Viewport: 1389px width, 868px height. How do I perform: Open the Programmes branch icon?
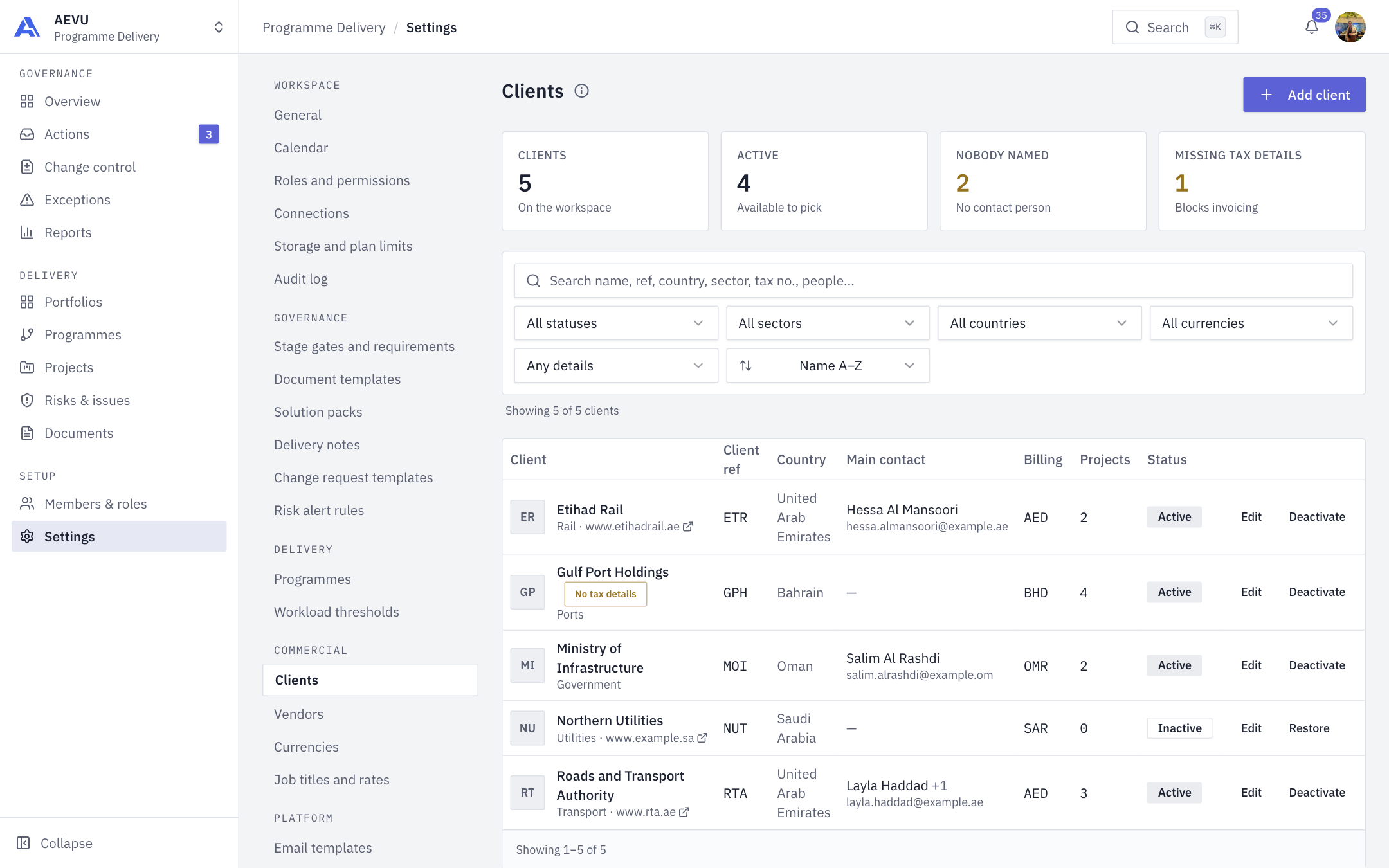(27, 335)
